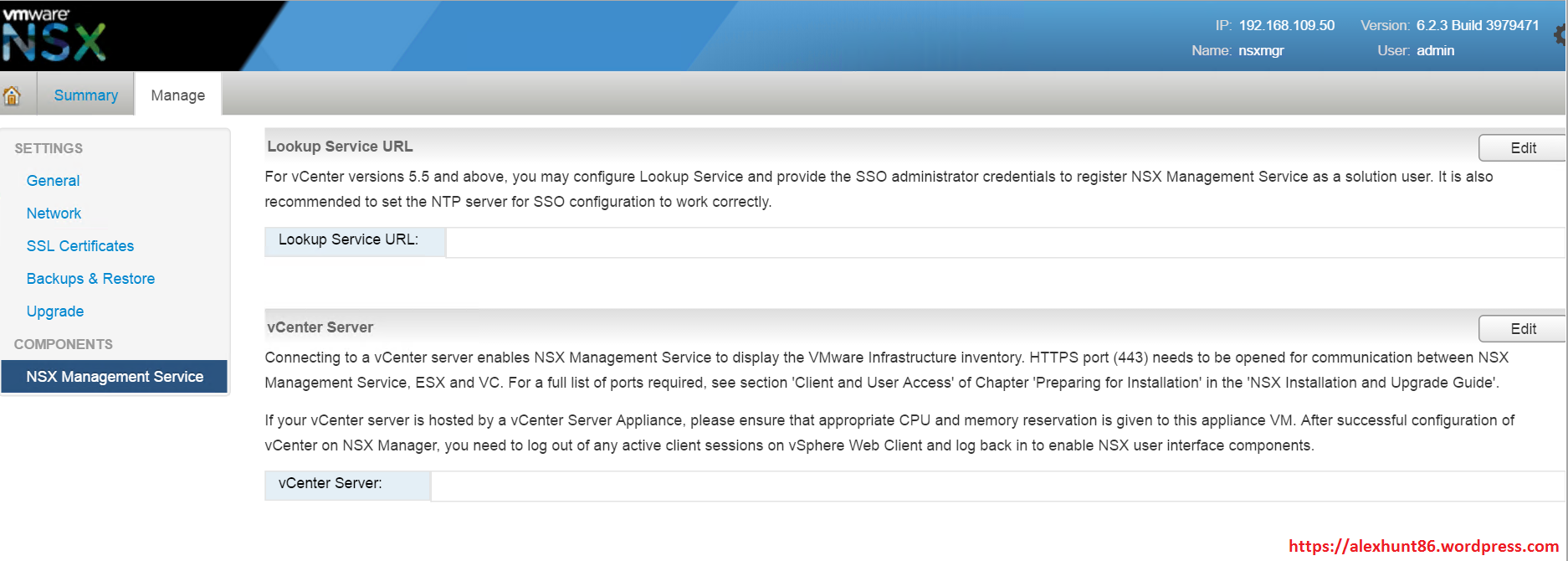Select the Manage tab
The width and height of the screenshot is (1568, 561).
point(177,95)
